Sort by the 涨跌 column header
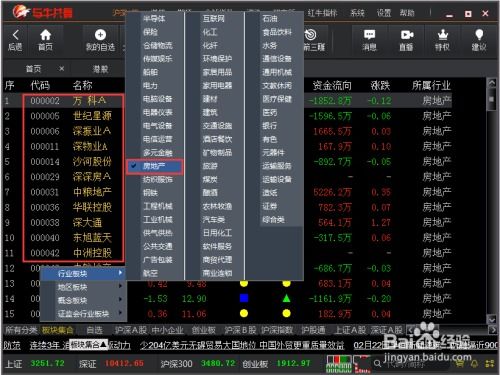 pyautogui.click(x=380, y=85)
